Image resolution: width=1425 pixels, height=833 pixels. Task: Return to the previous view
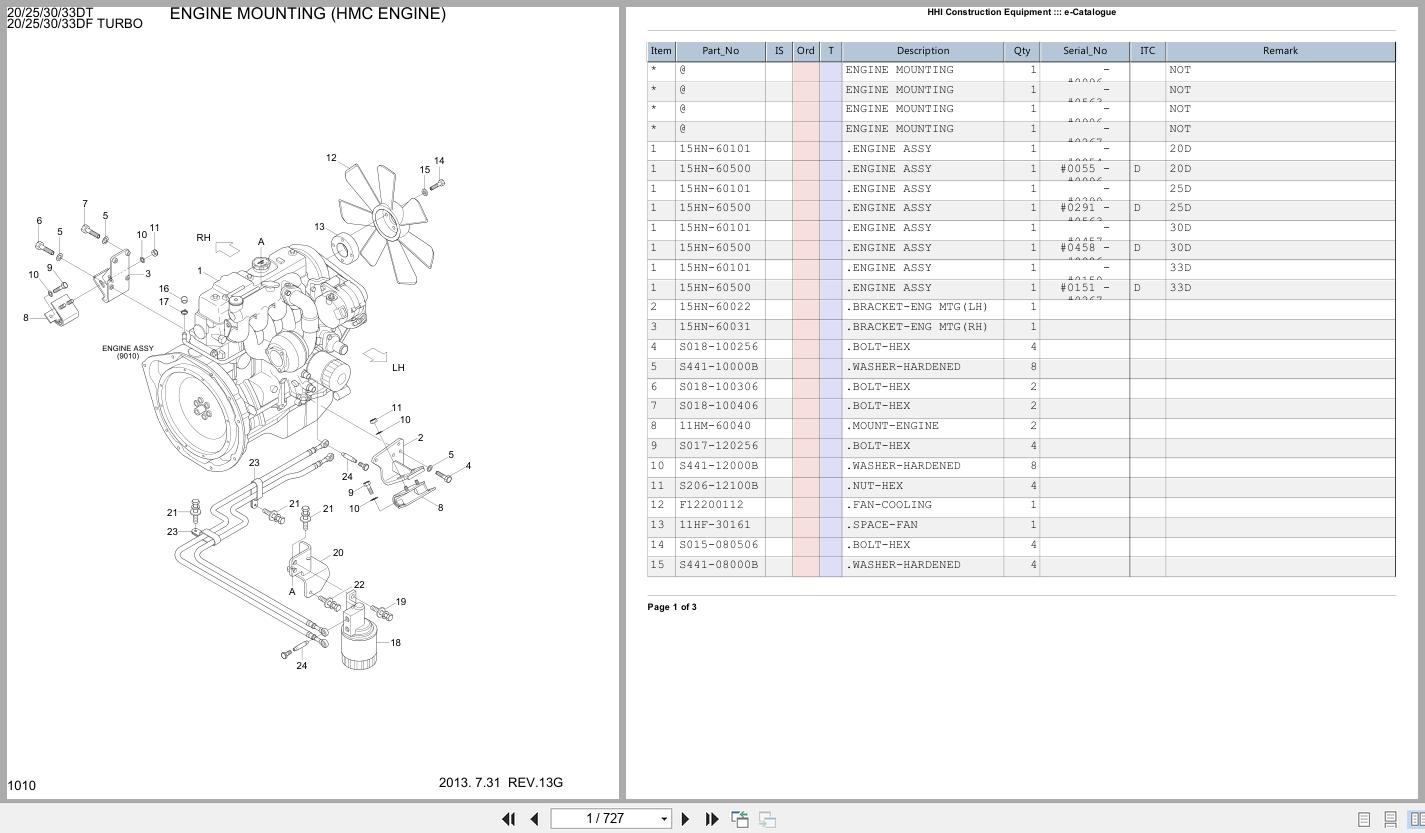(741, 819)
